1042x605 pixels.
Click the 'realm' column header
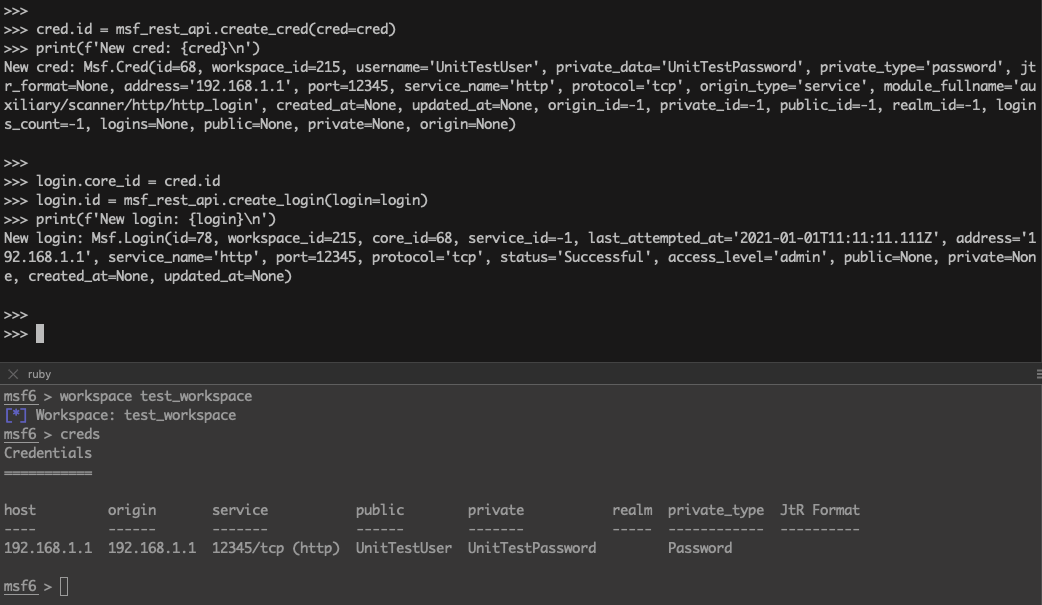click(632, 510)
